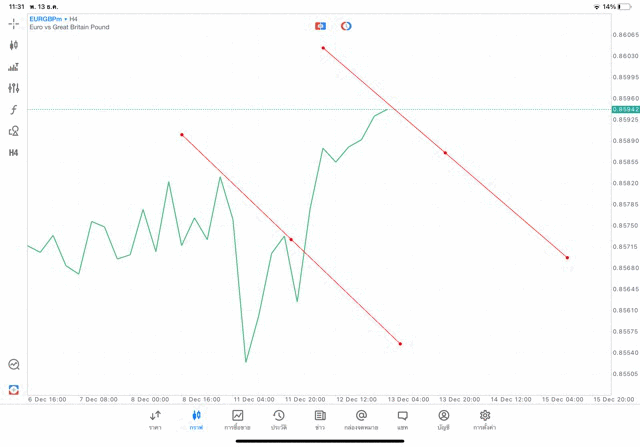Switch to the trade (การซื้อขาย) tab
Image resolution: width=640 pixels, height=447 pixels.
[237, 419]
